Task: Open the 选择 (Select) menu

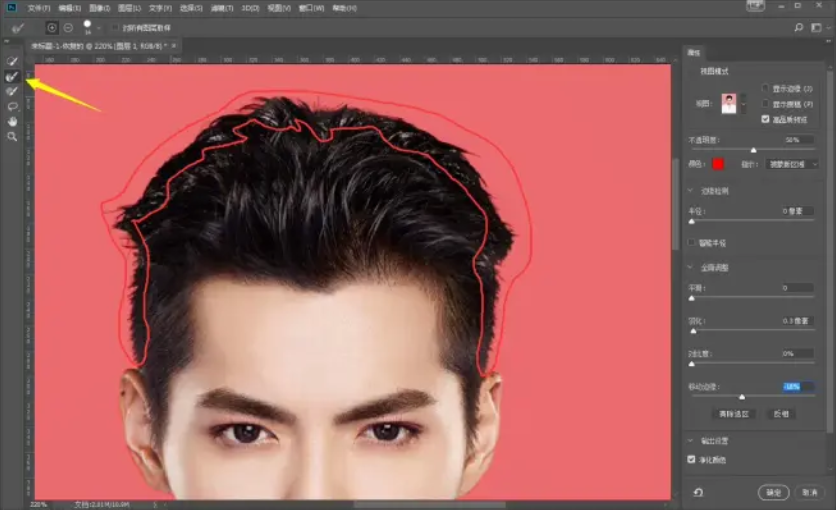Action: 193,8
